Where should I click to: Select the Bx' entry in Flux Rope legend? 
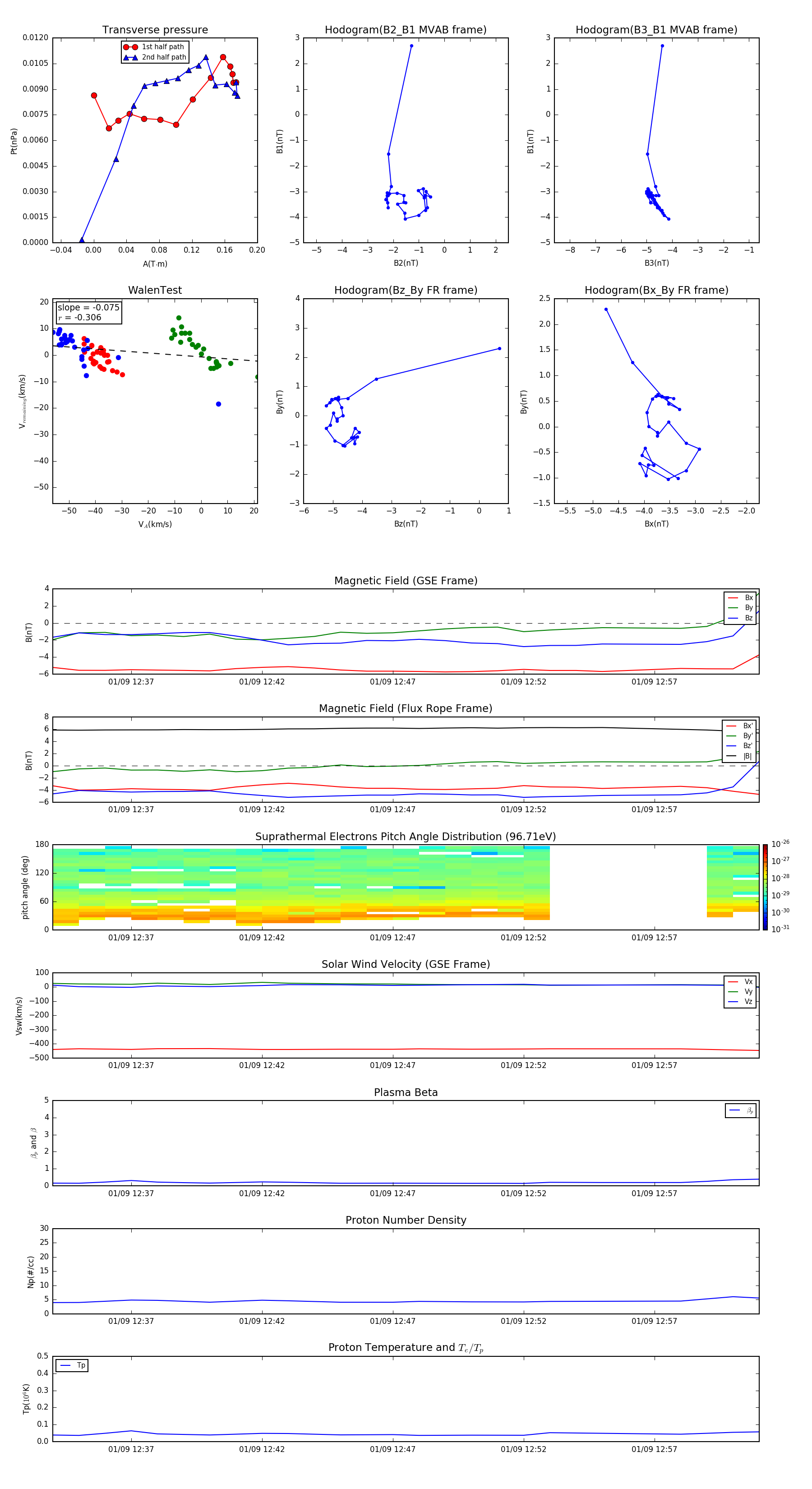coord(740,726)
